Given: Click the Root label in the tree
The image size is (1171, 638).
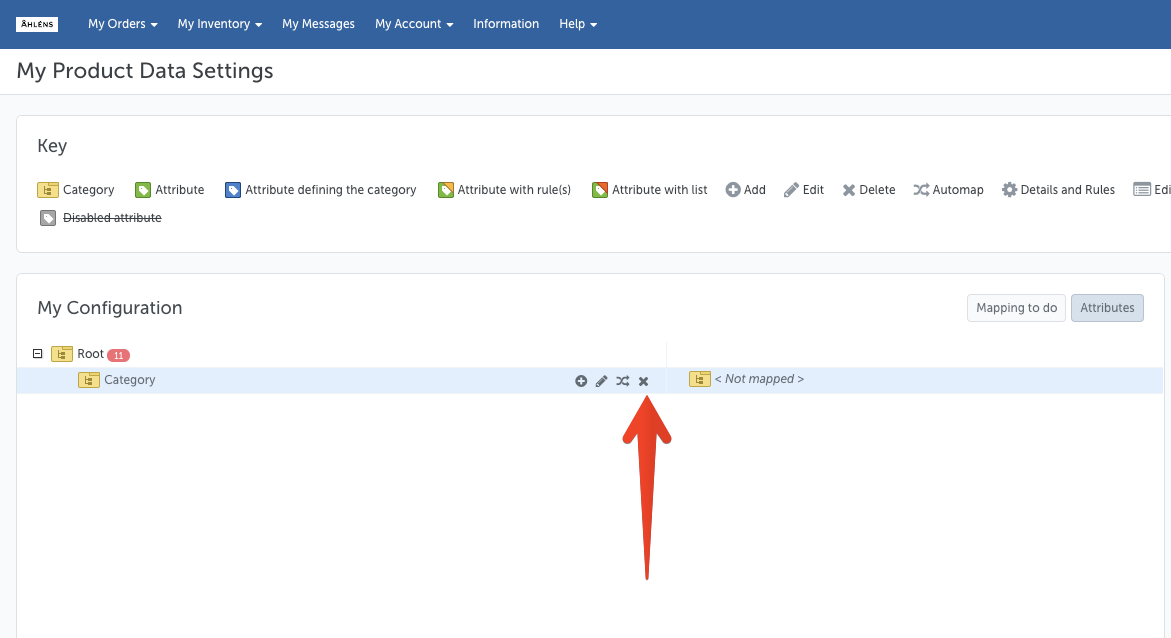Looking at the screenshot, I should coord(90,354).
